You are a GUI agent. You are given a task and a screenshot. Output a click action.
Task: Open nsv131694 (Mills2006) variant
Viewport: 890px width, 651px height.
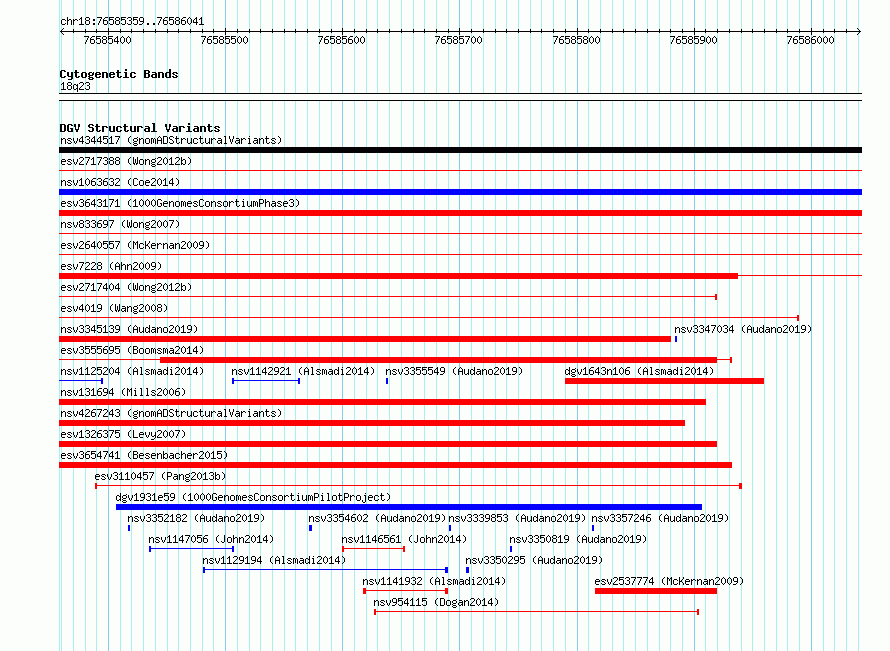123,392
